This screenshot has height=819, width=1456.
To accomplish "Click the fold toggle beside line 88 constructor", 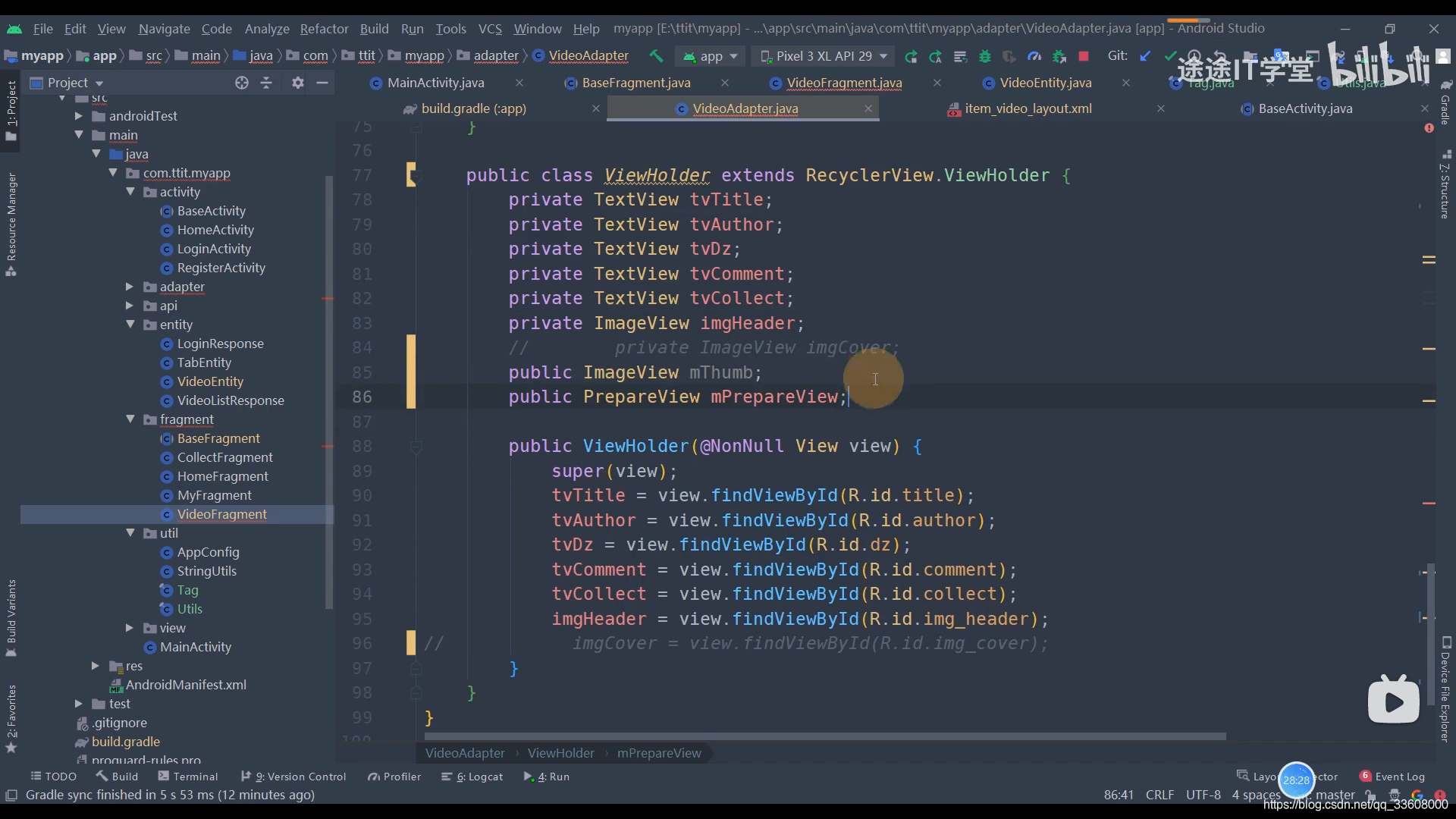I will tap(416, 447).
